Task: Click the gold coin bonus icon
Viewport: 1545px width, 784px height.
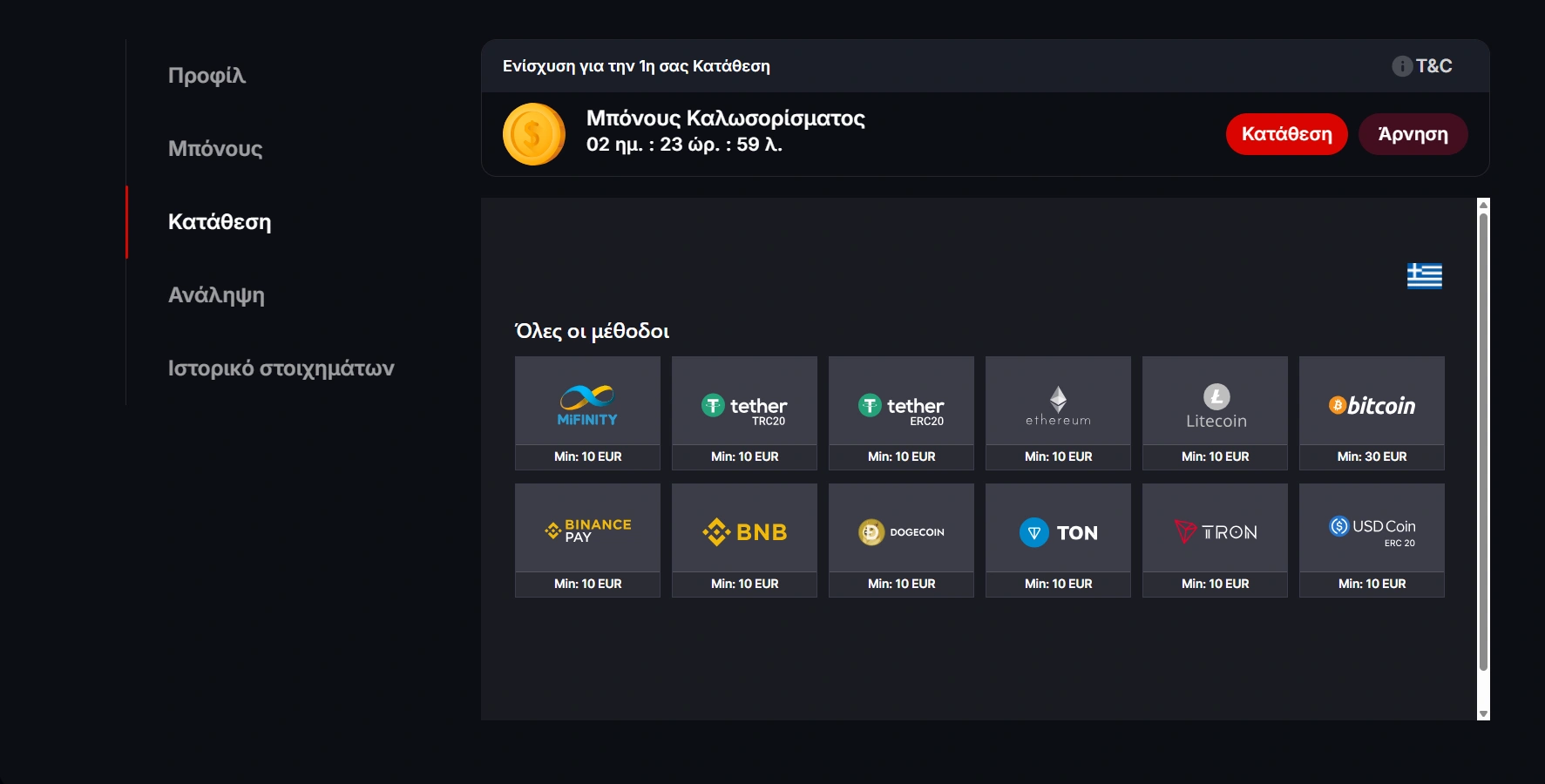Action: point(534,134)
